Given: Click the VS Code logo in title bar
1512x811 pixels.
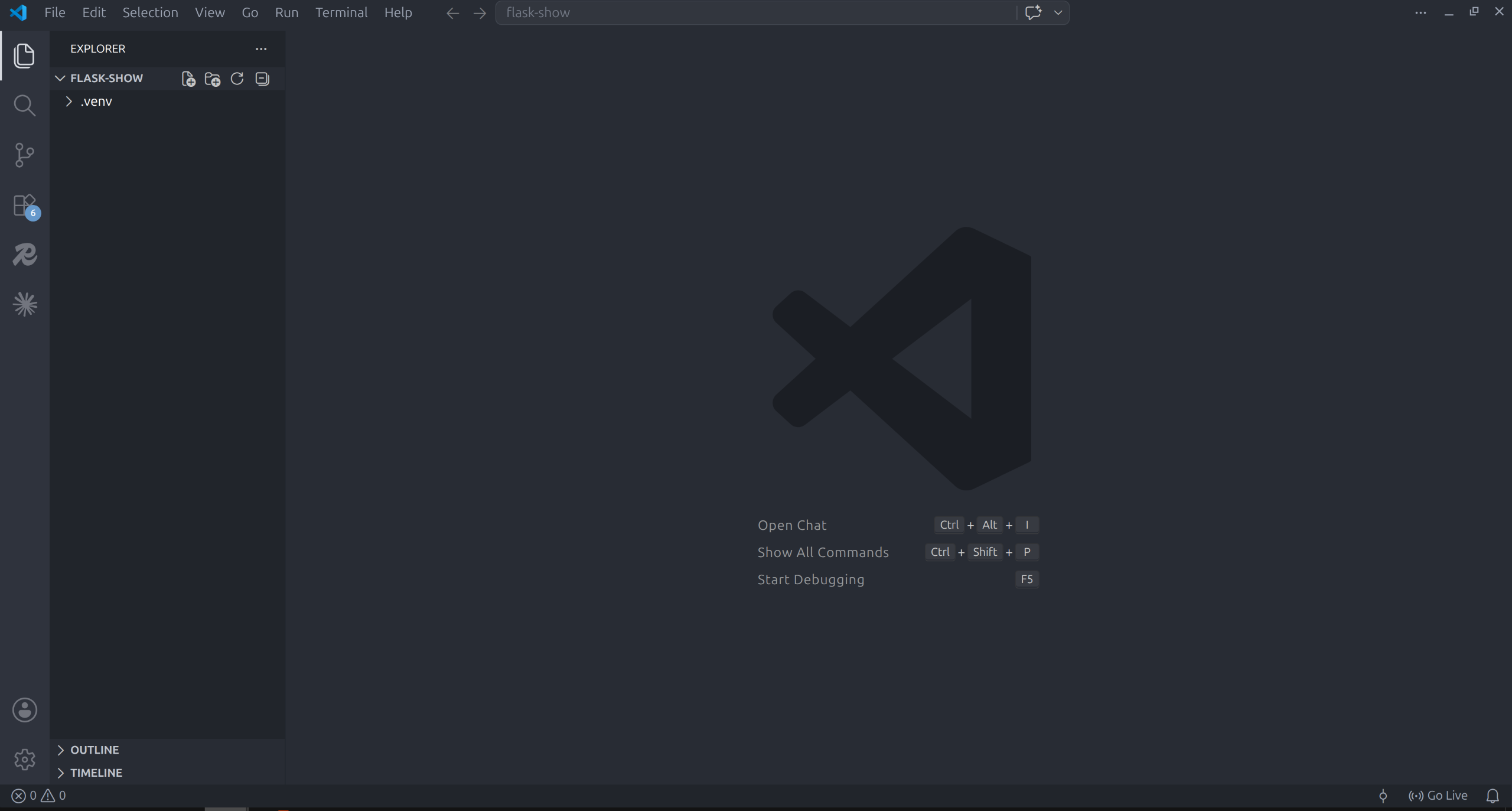Looking at the screenshot, I should coord(18,12).
